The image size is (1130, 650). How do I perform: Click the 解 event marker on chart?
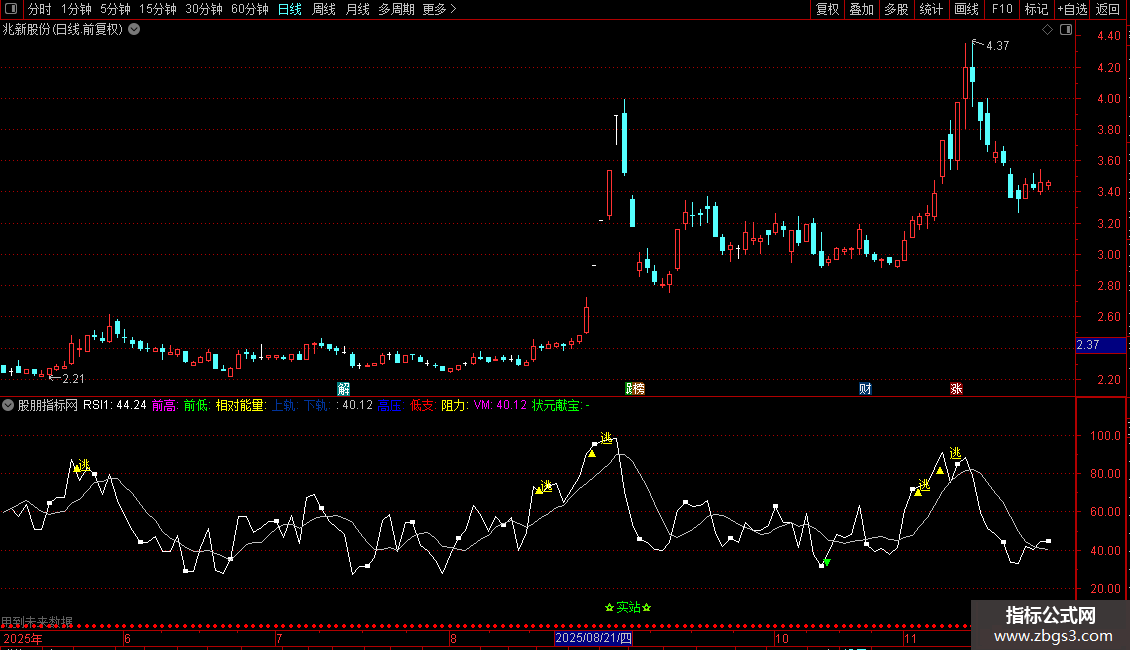tap(344, 389)
